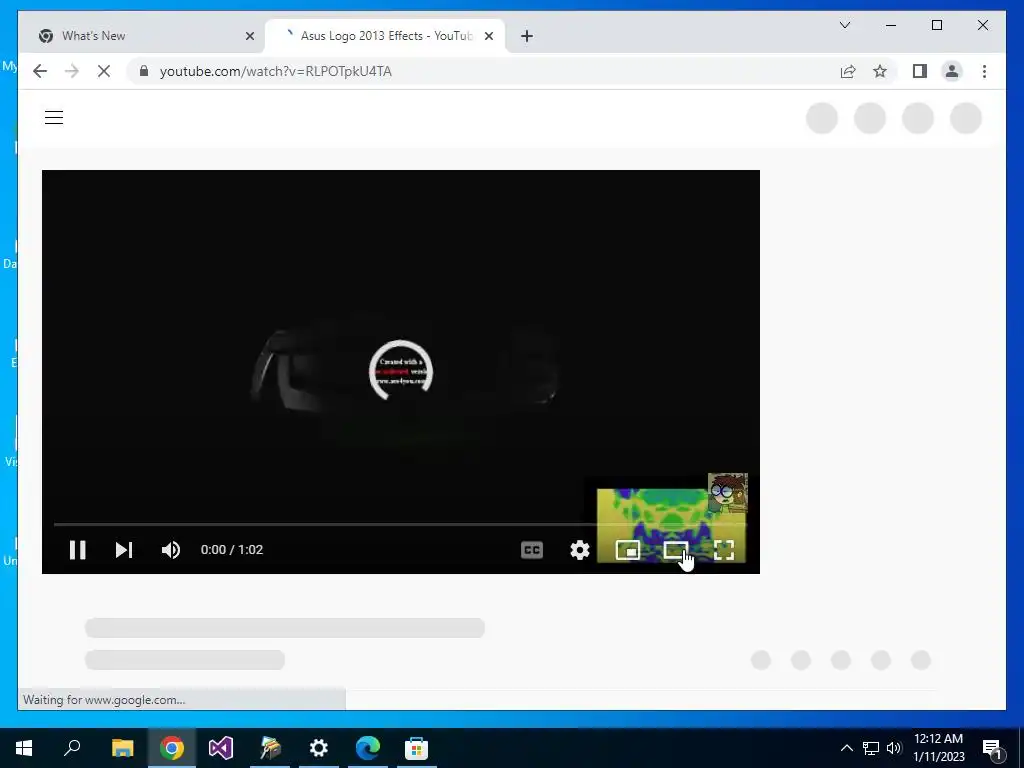Image resolution: width=1024 pixels, height=768 pixels.
Task: Go back to the previous page
Action: (40, 71)
